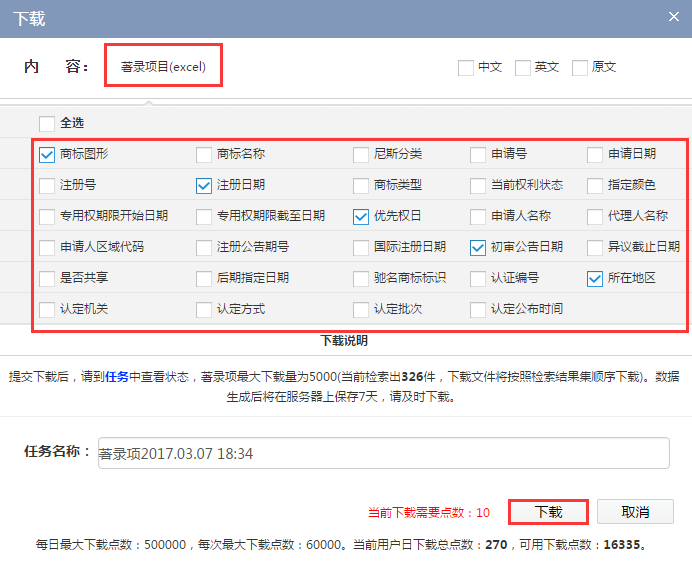Click the 下载 button to start download

coord(548,512)
